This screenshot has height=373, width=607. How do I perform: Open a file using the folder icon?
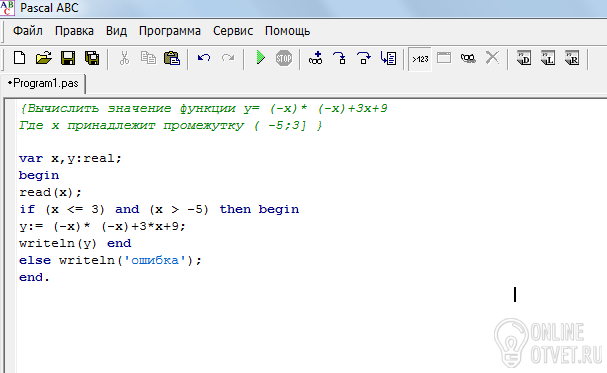point(43,58)
